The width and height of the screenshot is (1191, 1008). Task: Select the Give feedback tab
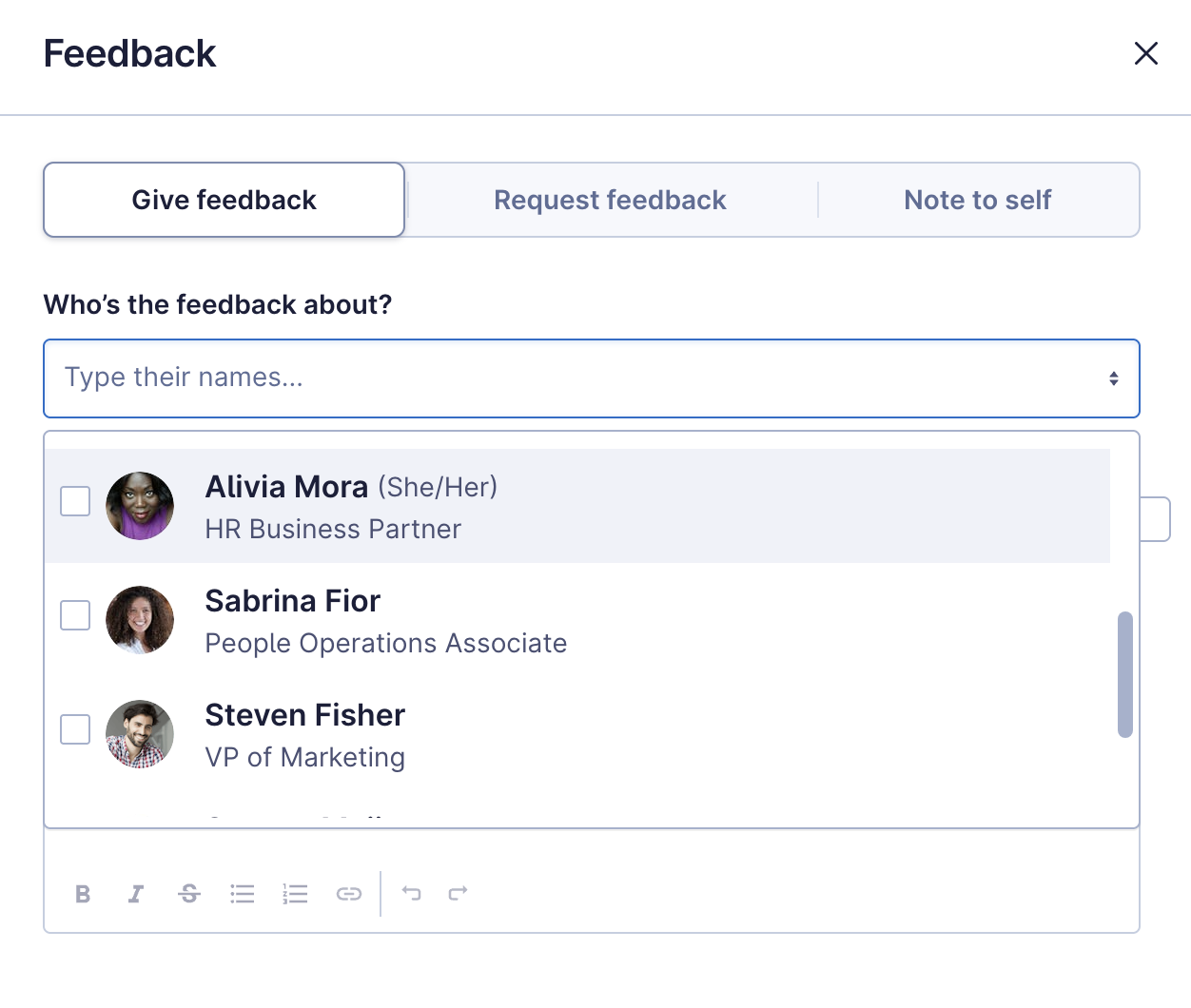click(x=225, y=200)
